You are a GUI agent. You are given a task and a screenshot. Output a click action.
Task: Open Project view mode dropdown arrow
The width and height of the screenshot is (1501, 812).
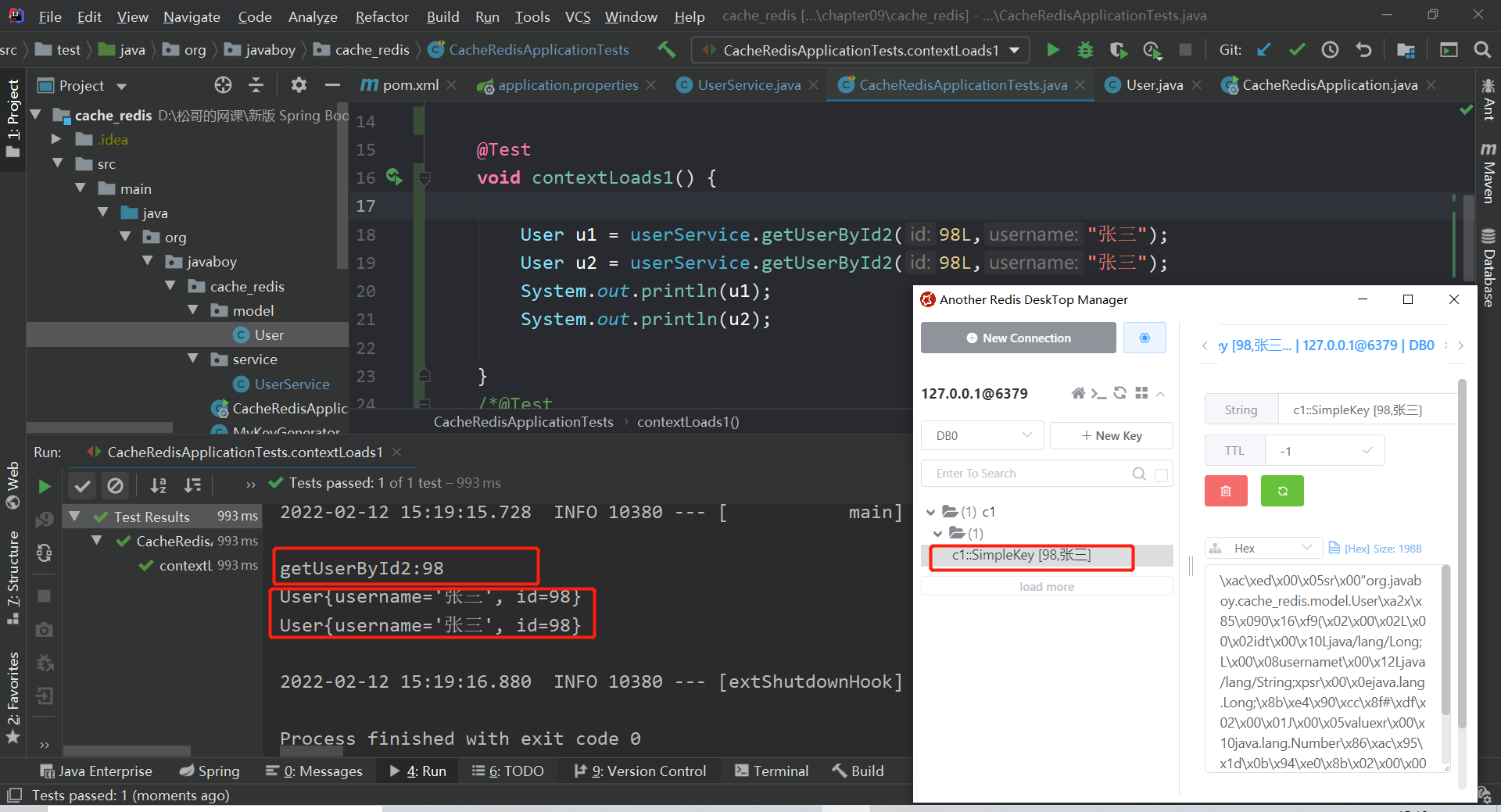[121, 85]
